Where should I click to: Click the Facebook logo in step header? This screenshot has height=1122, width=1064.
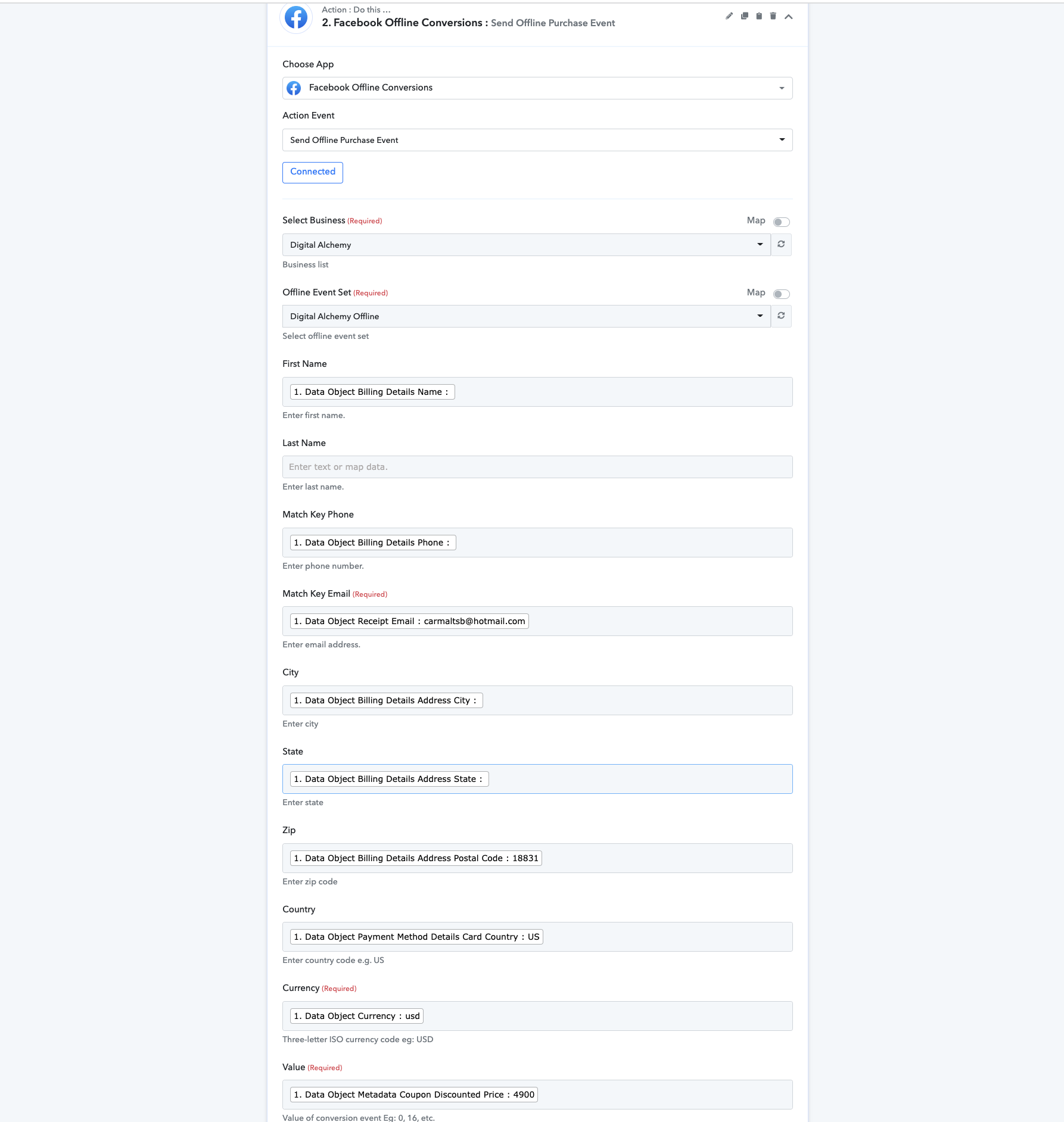pyautogui.click(x=296, y=18)
